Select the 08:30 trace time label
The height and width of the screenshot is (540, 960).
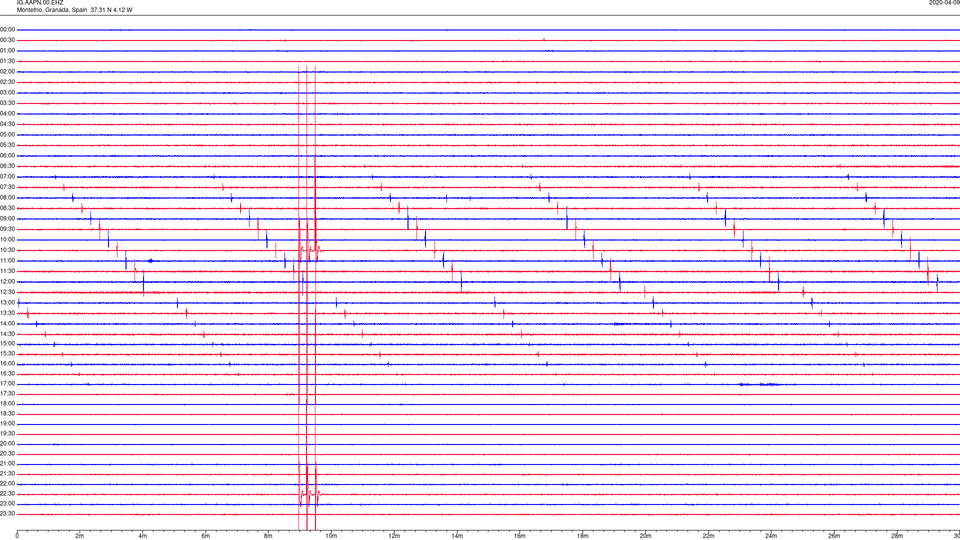[8, 208]
